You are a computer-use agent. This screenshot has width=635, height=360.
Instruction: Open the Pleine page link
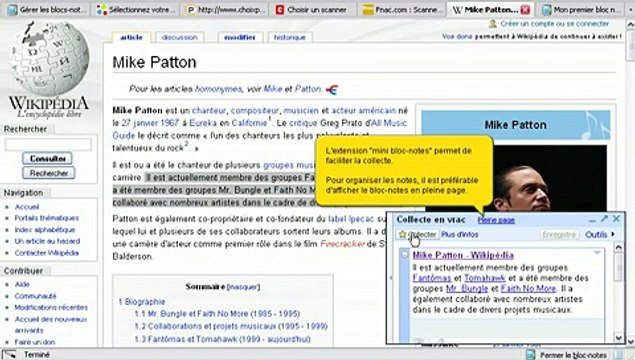(x=496, y=220)
